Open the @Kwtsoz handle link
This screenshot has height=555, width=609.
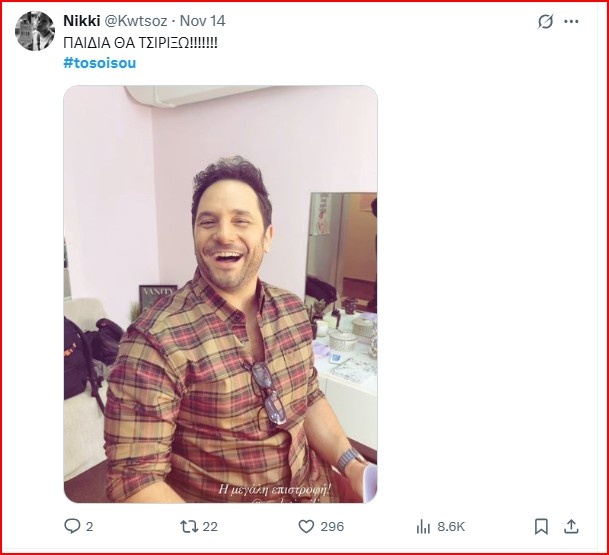click(138, 21)
